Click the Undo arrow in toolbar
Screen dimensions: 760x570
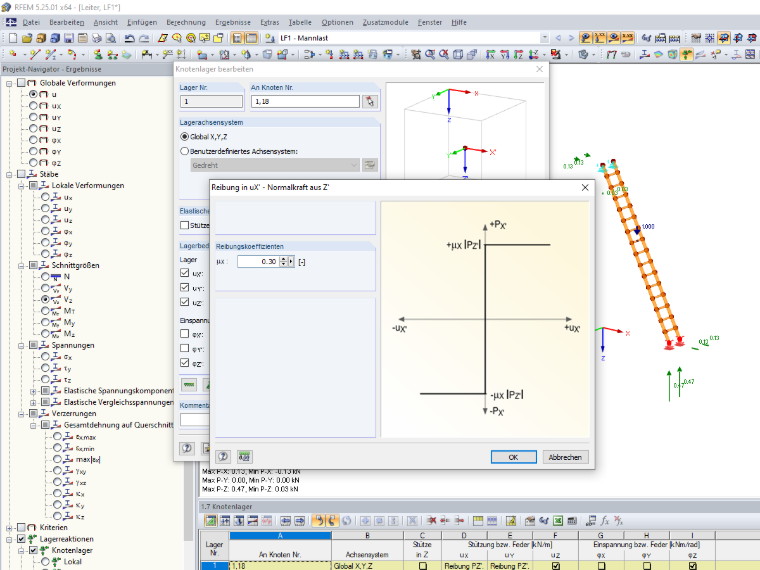pos(129,38)
